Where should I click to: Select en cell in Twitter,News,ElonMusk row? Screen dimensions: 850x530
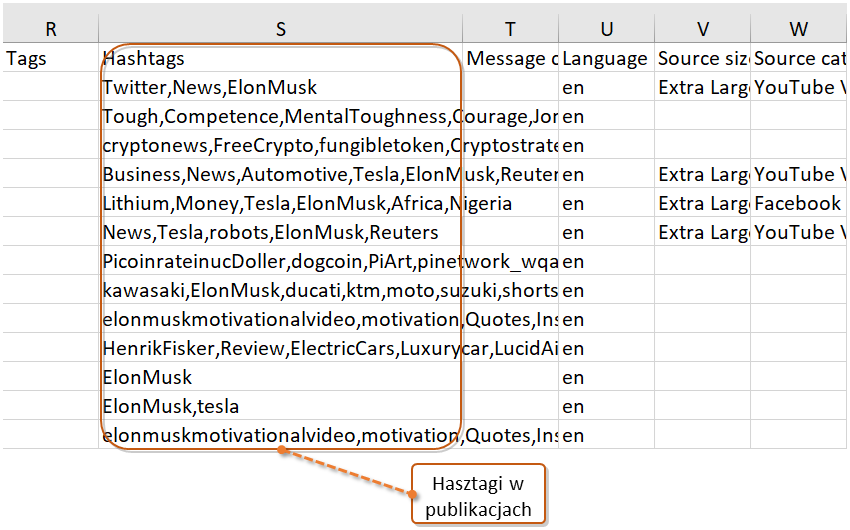click(607, 87)
